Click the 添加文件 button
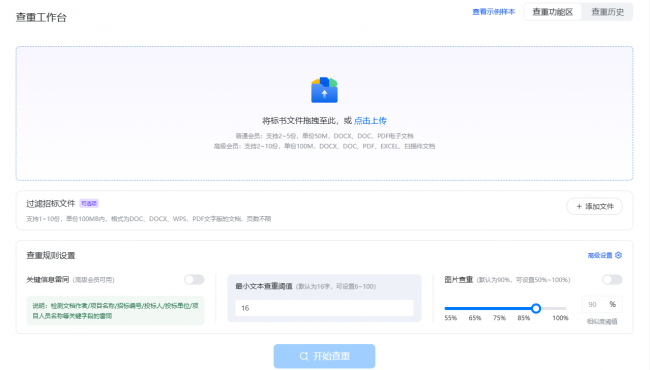 594,206
